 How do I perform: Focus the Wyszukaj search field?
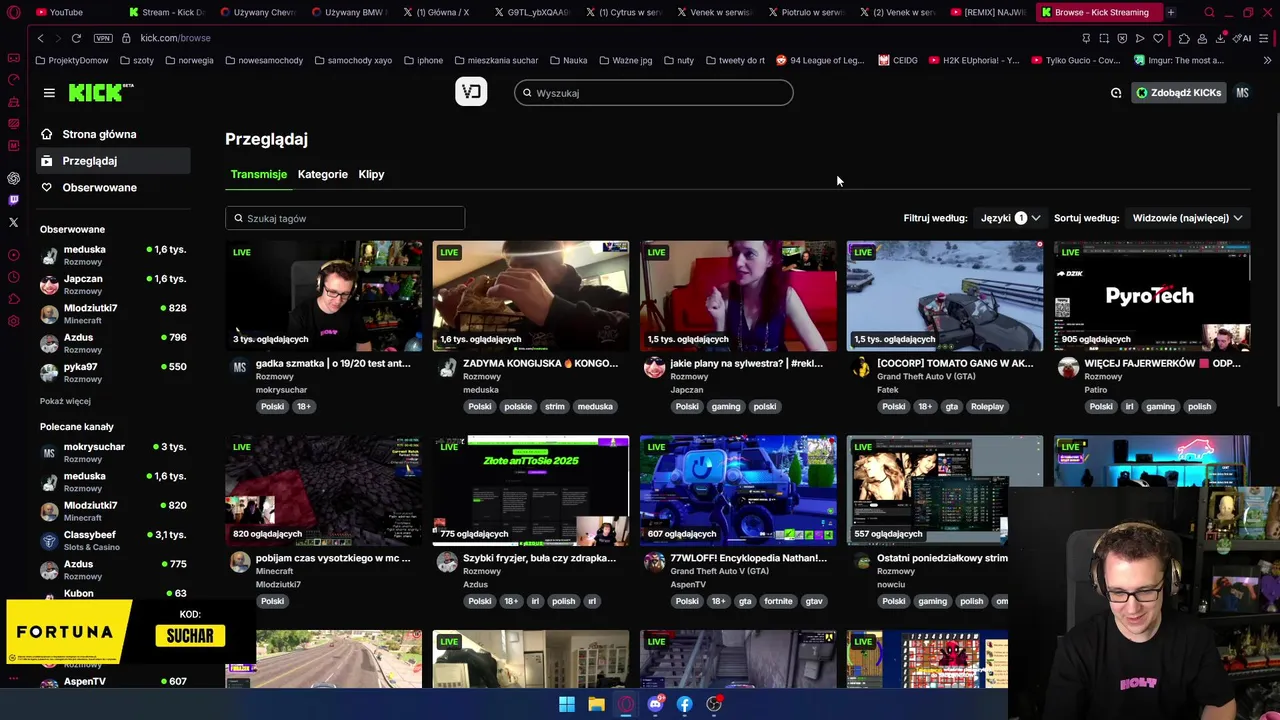pos(654,93)
